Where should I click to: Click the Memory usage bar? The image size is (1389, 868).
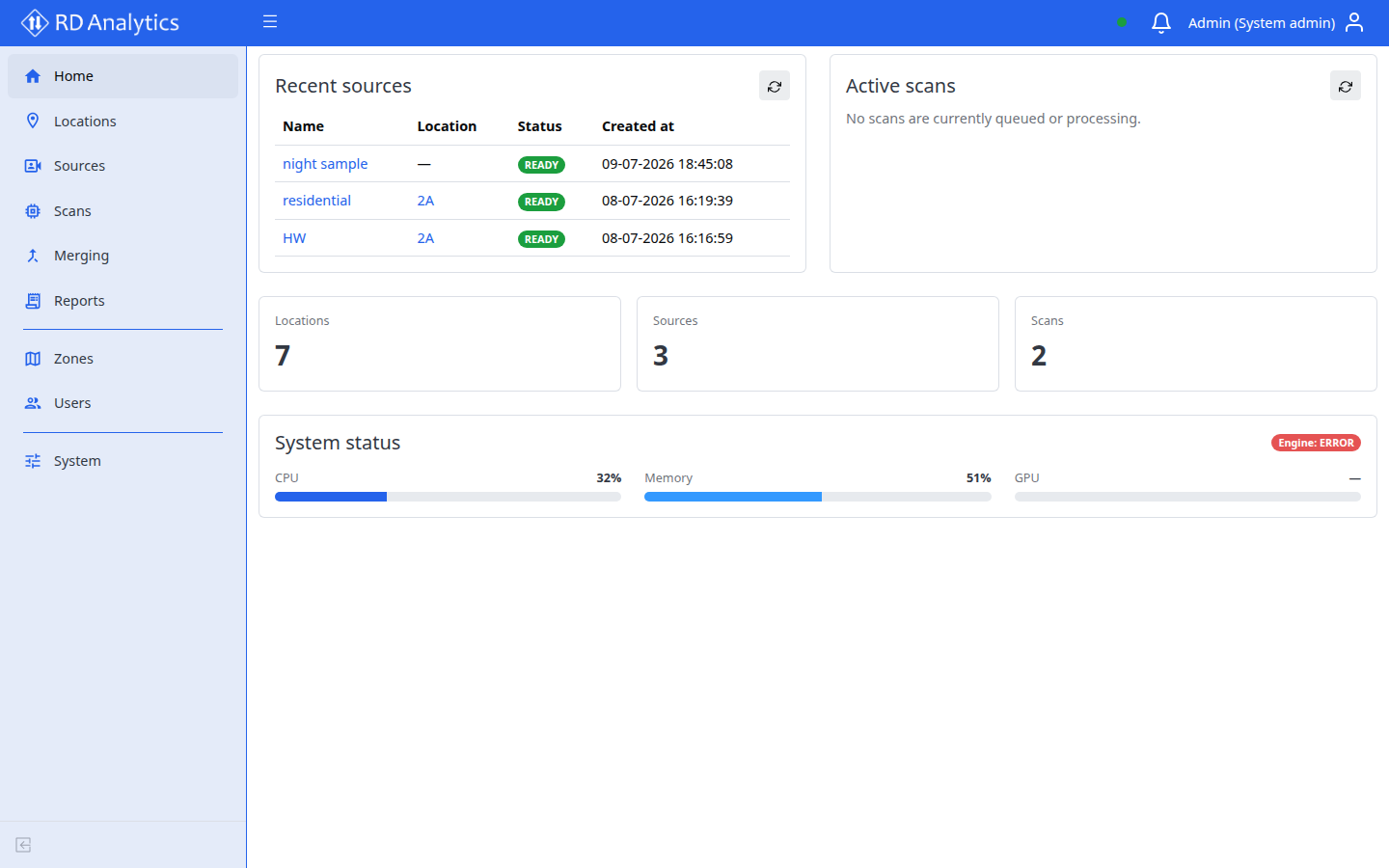(818, 497)
